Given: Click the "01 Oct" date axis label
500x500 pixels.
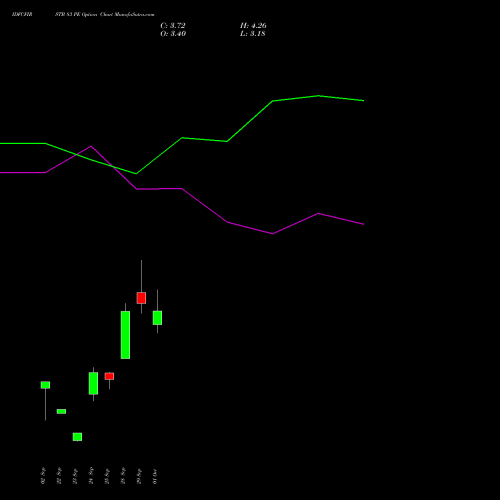Looking at the screenshot, I should pos(155,476).
